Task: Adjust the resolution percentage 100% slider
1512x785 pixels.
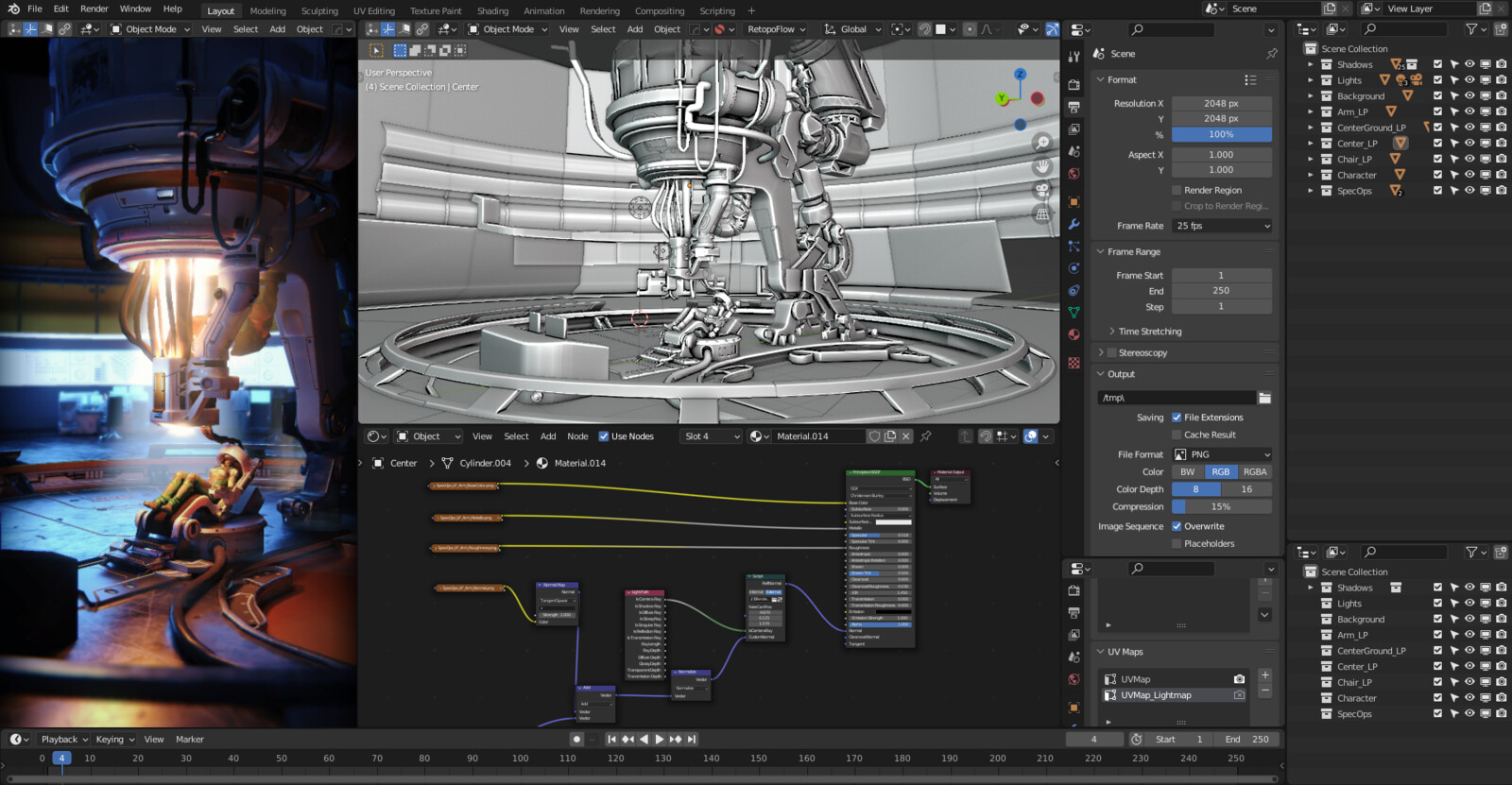Action: [x=1222, y=134]
